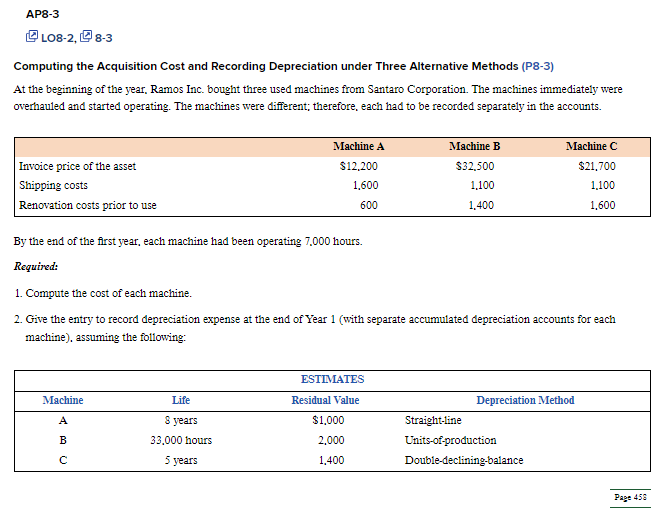Click the $12,200 invoice price cell
668x511 pixels.
pos(358,166)
